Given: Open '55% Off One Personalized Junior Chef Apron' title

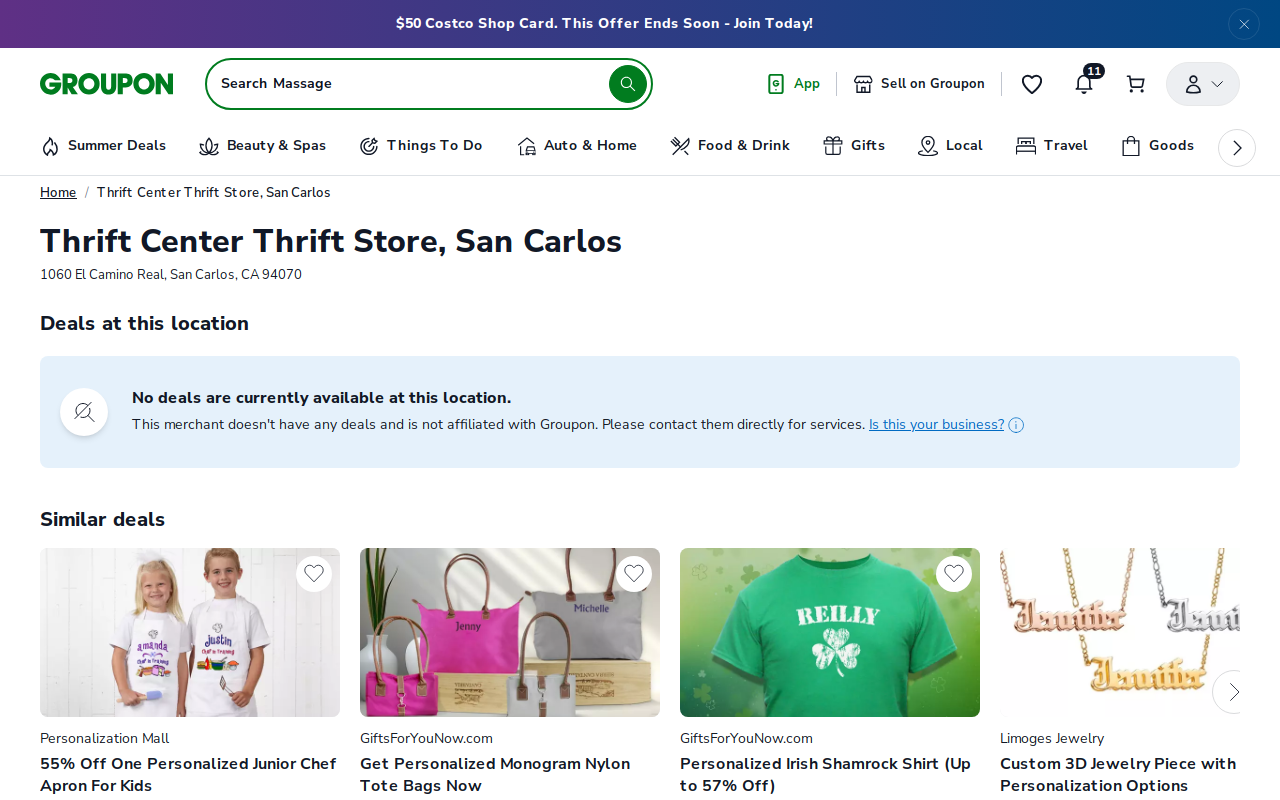Looking at the screenshot, I should [188, 775].
